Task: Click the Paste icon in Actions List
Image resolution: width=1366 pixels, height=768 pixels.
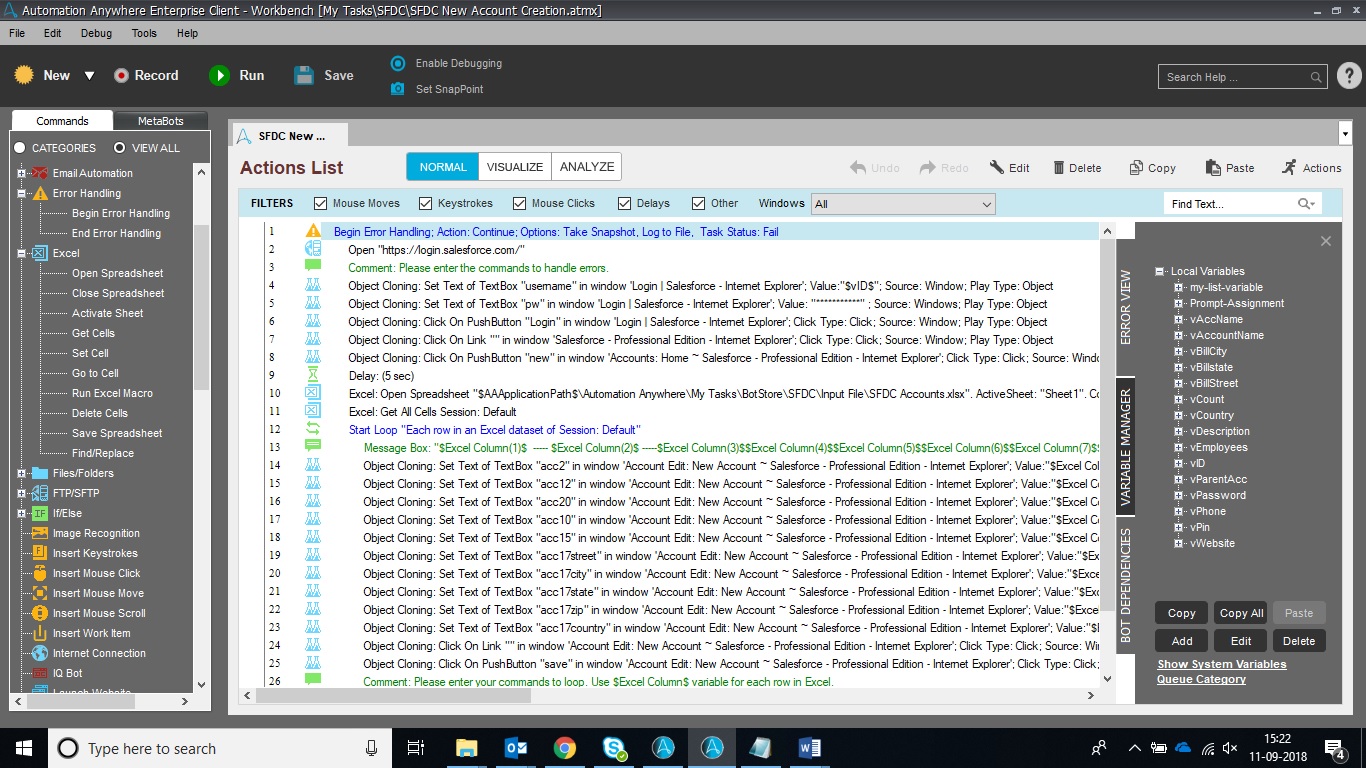Action: [1213, 168]
